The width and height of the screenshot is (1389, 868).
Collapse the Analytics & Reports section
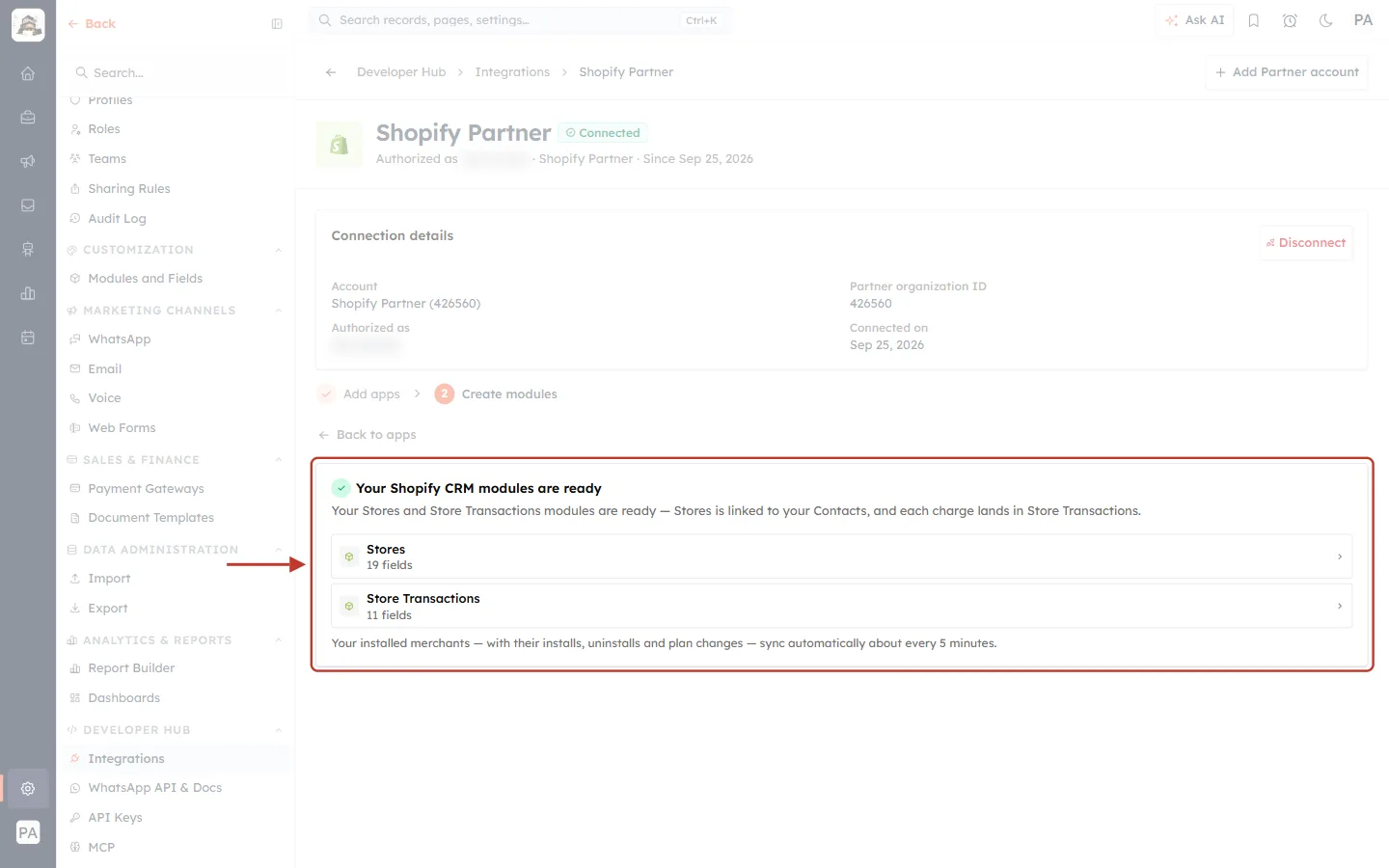(279, 640)
